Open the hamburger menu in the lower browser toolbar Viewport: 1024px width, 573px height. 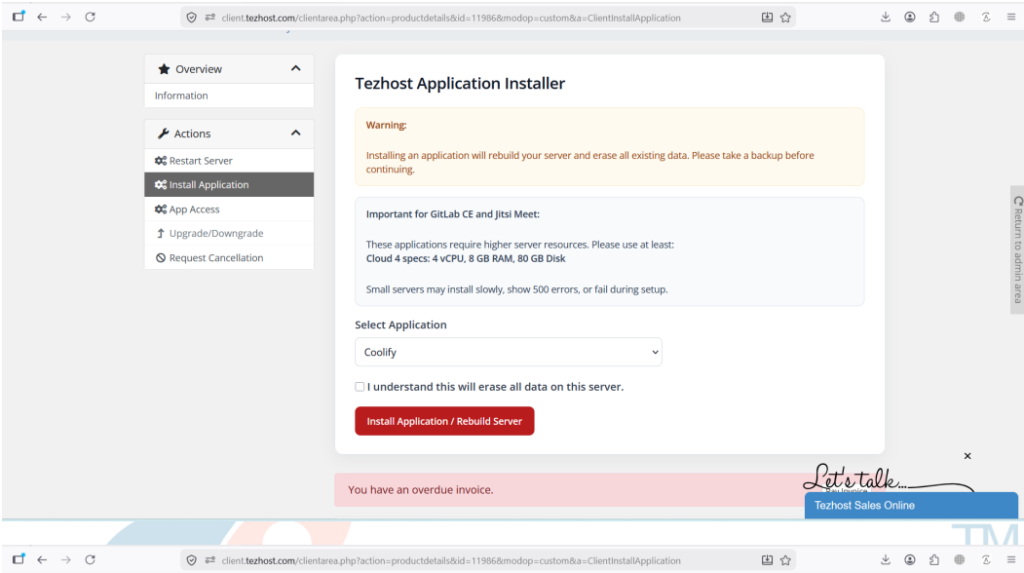[x=1011, y=560]
